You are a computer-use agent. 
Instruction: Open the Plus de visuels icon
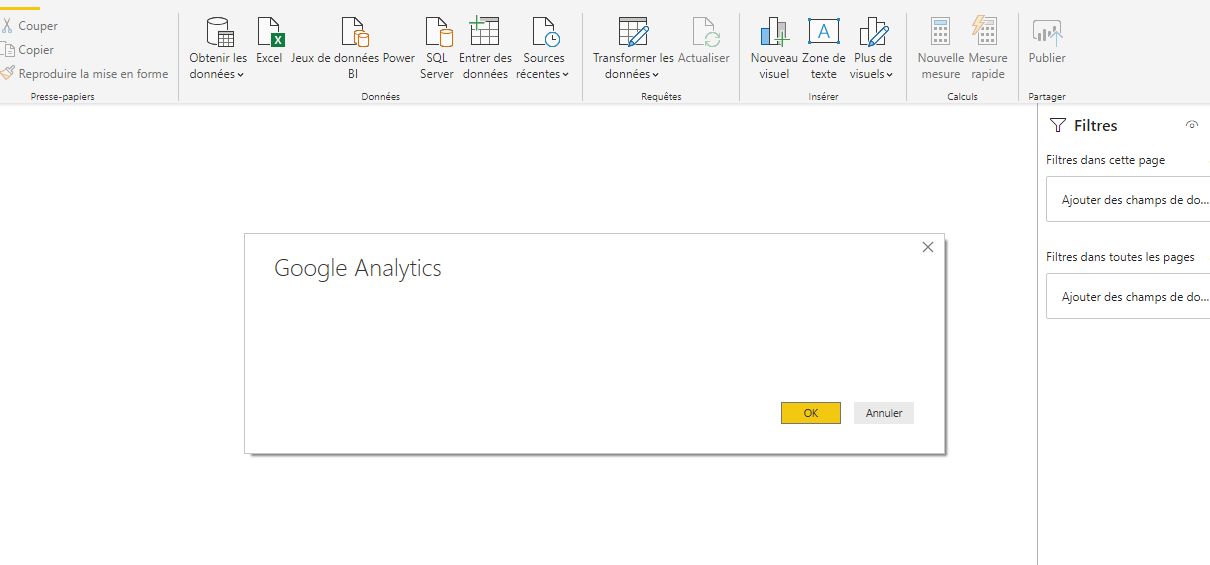tap(873, 32)
